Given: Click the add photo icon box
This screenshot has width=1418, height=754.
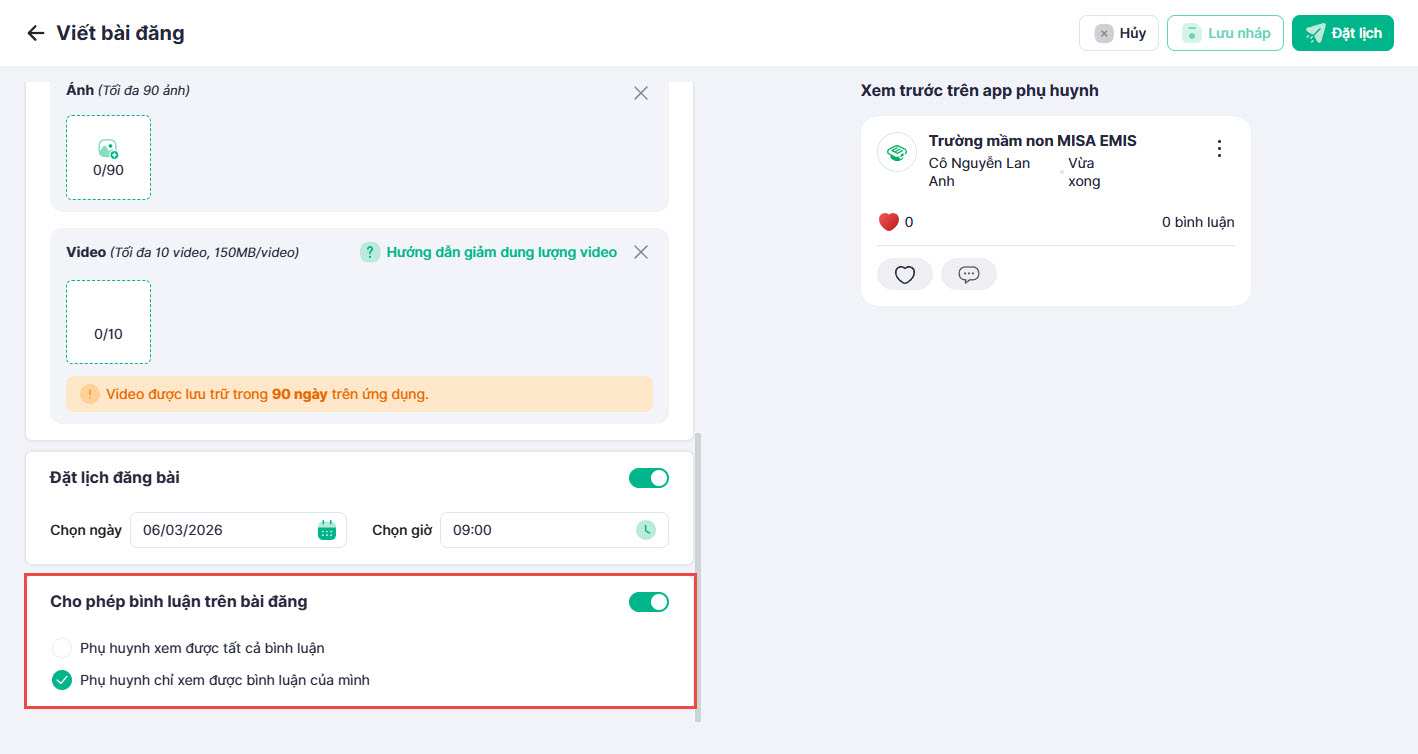Looking at the screenshot, I should coord(108,157).
